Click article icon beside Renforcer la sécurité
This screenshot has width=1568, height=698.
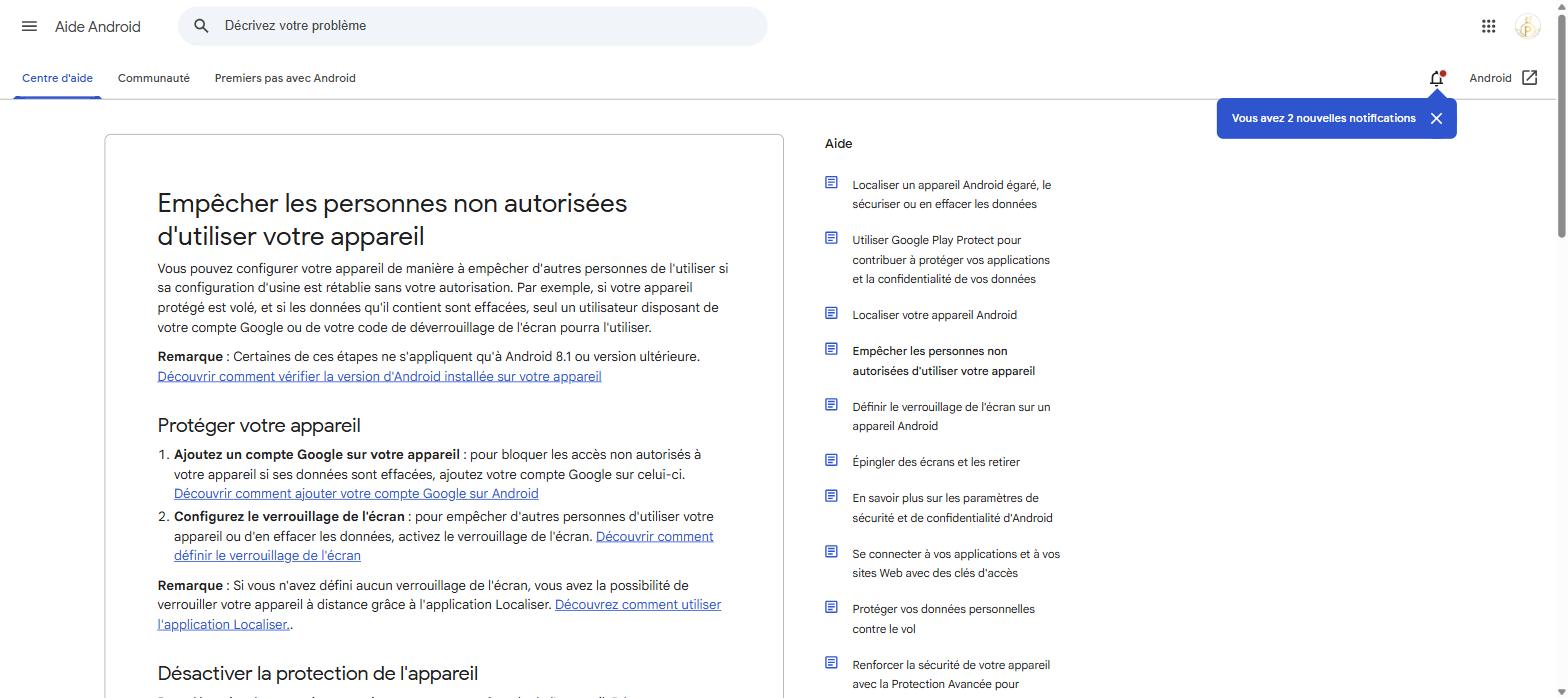coord(831,663)
